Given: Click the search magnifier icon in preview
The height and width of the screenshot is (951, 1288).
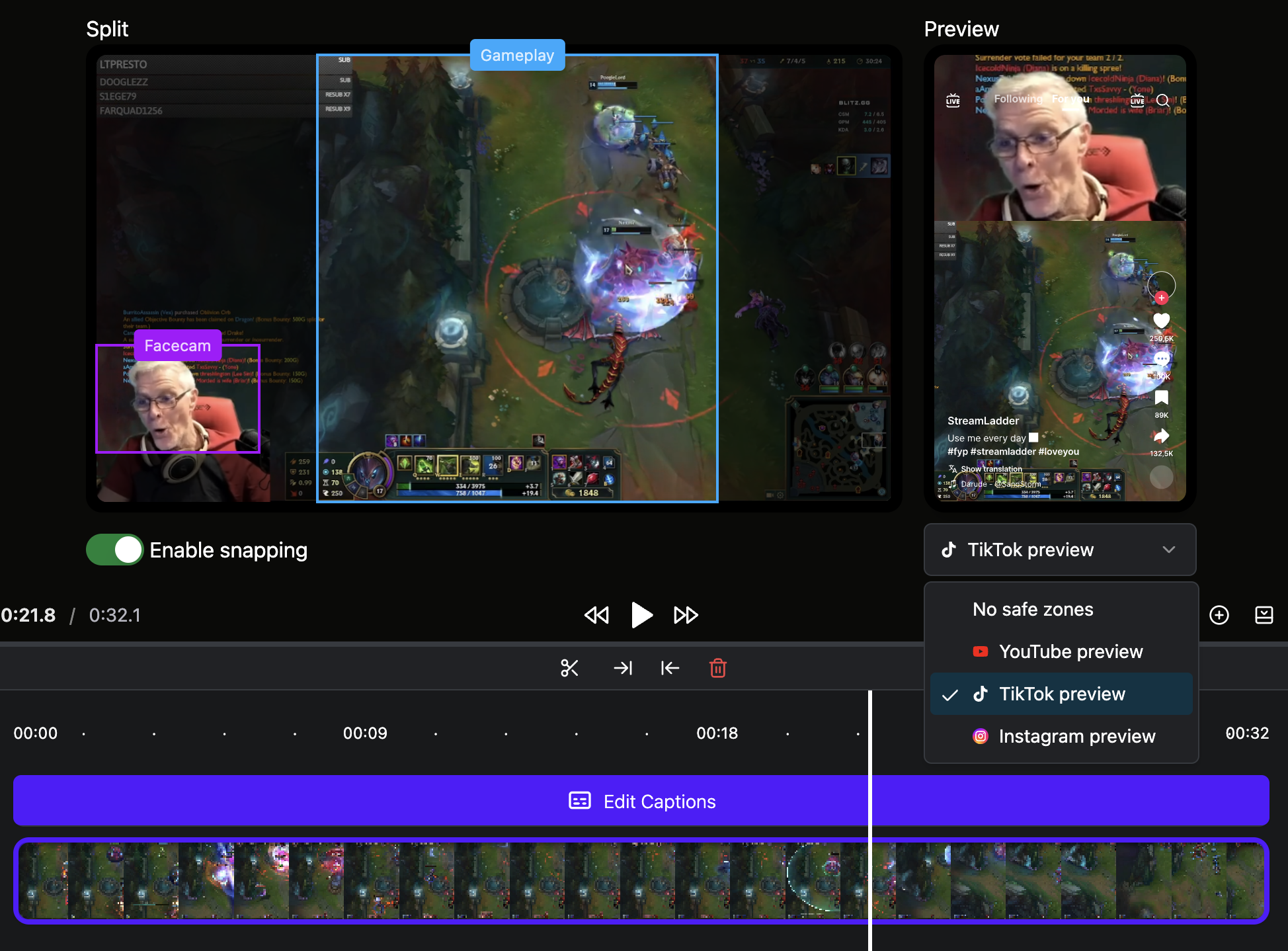Looking at the screenshot, I should (1163, 100).
